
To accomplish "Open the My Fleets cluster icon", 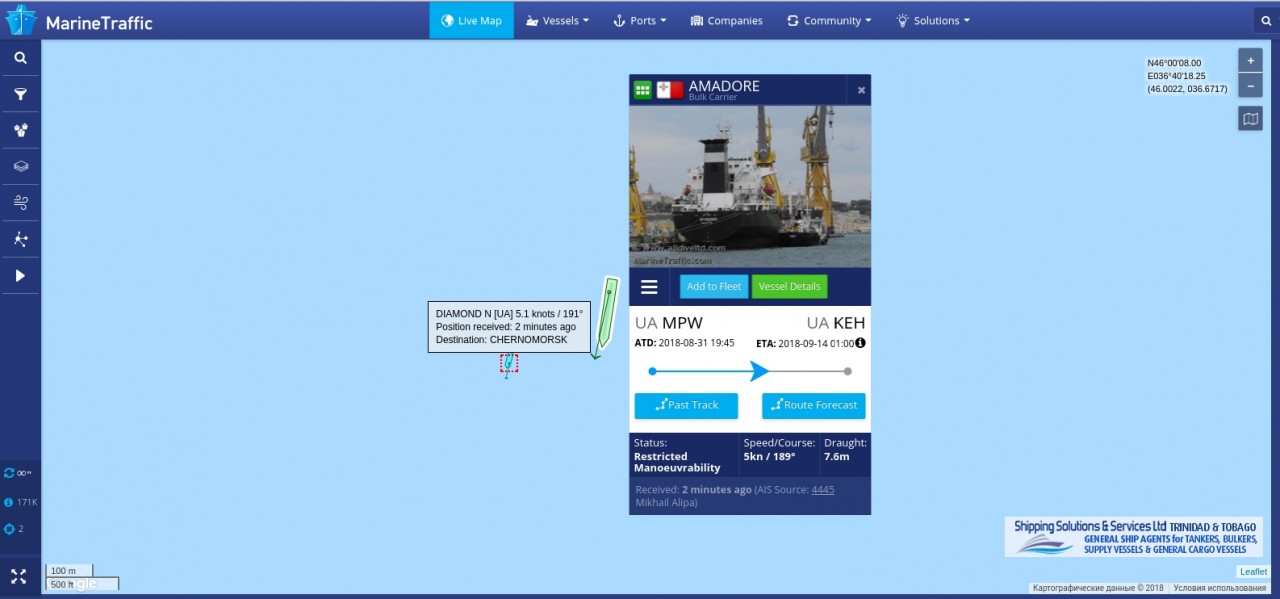I will pyautogui.click(x=20, y=130).
